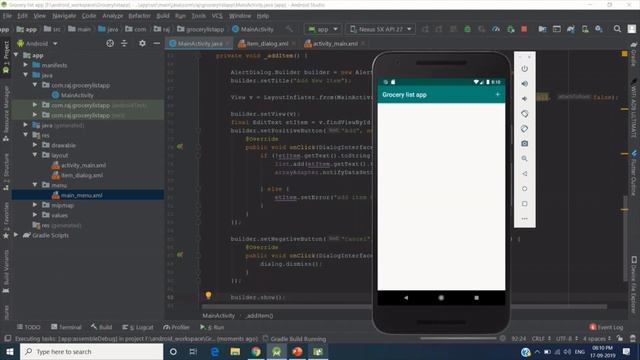Click the _addItem() breadcrumb
This screenshot has height=360, width=640.
260,316
